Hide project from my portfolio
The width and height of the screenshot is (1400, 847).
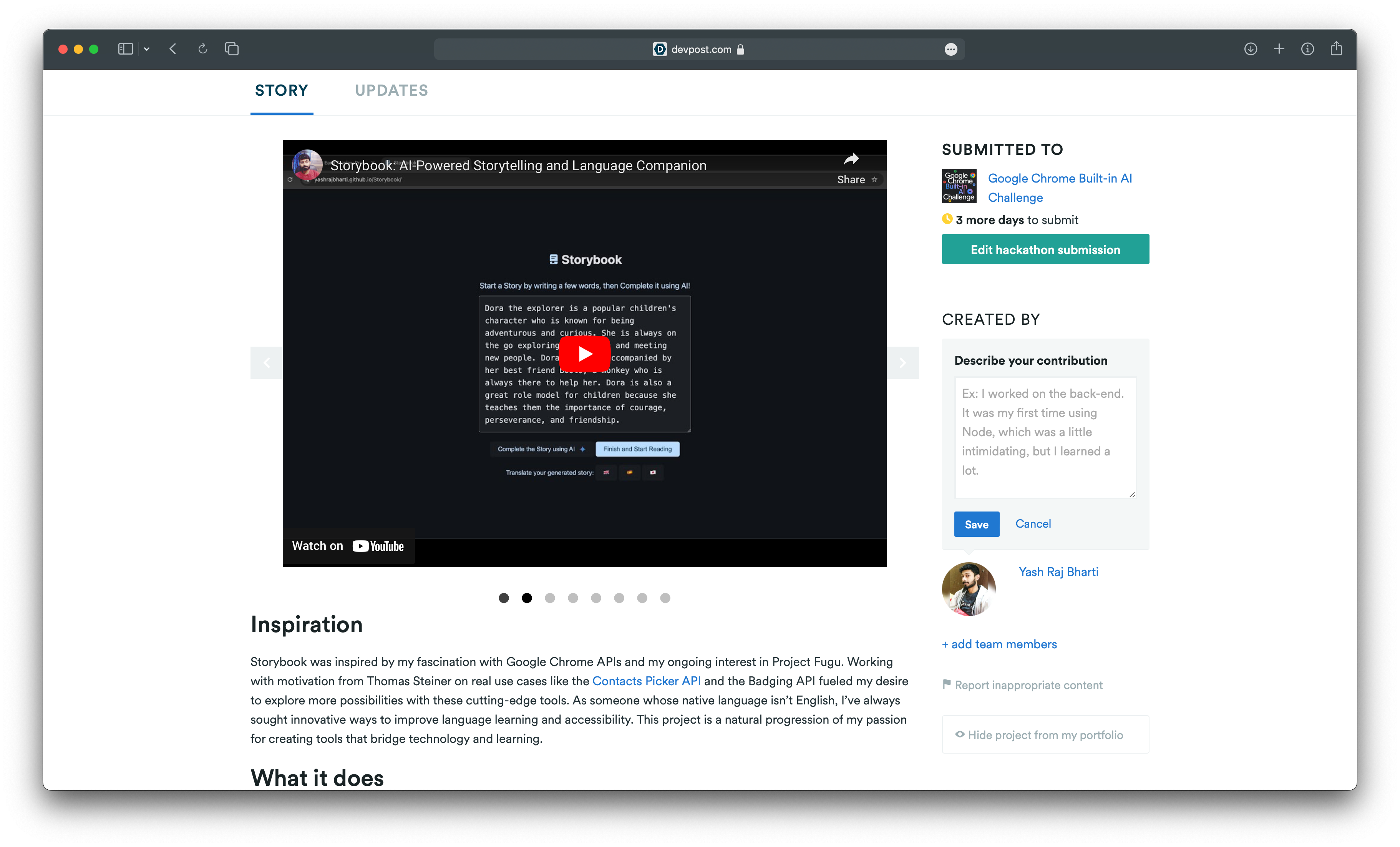1045,734
